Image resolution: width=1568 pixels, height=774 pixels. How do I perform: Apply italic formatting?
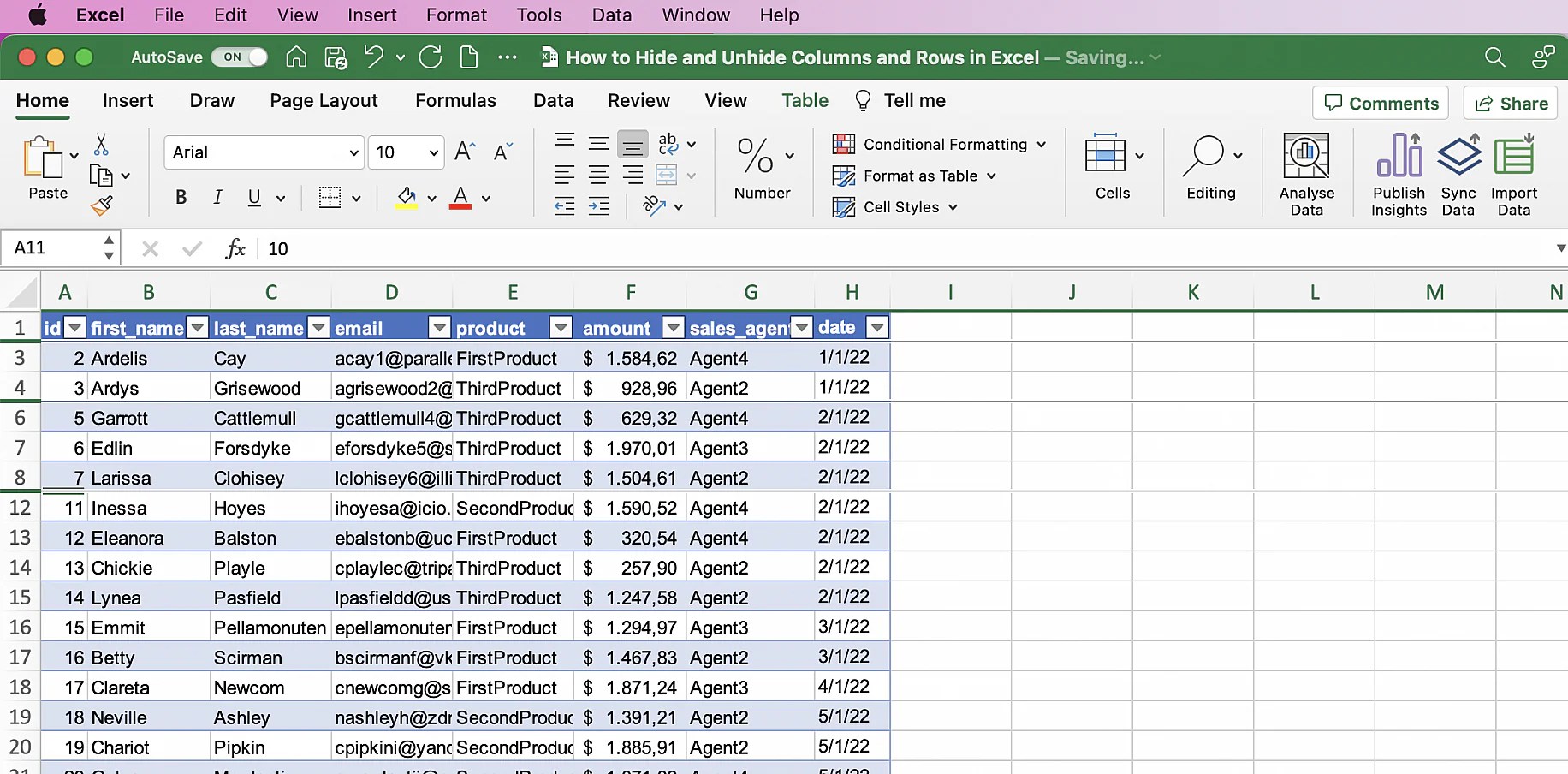217,197
